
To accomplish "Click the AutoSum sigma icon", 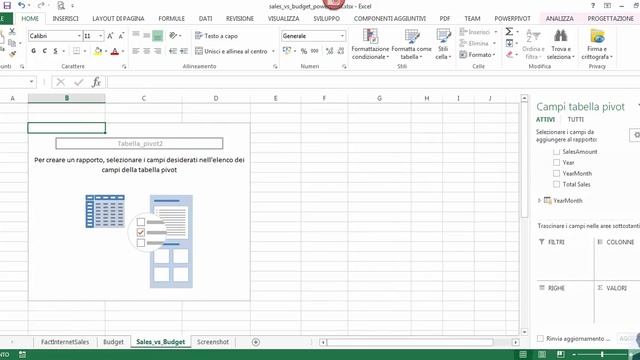I will [509, 31].
